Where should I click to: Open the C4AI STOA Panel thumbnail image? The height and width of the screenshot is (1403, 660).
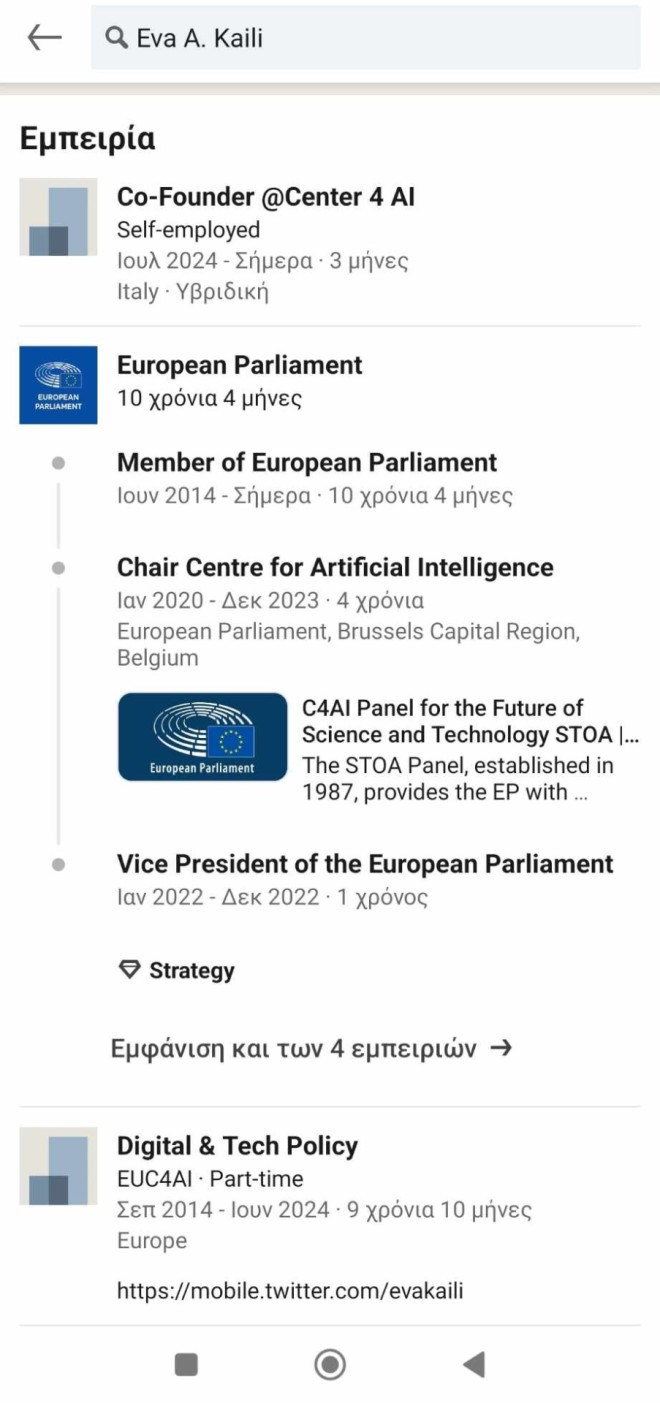tap(203, 737)
